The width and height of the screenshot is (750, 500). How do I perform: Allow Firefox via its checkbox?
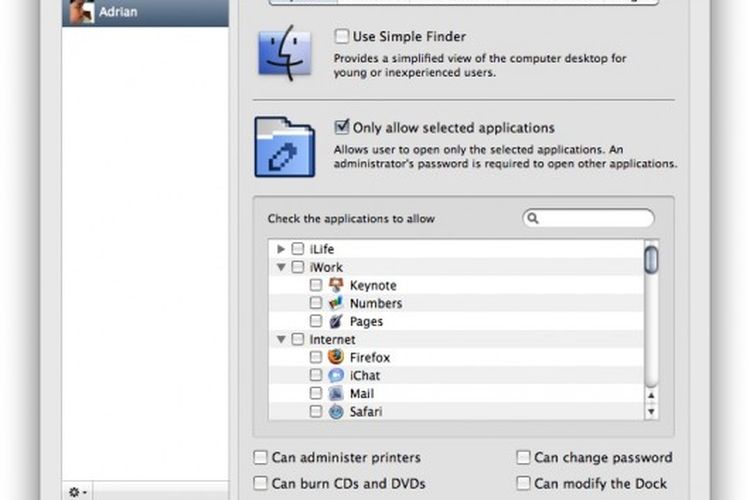316,357
